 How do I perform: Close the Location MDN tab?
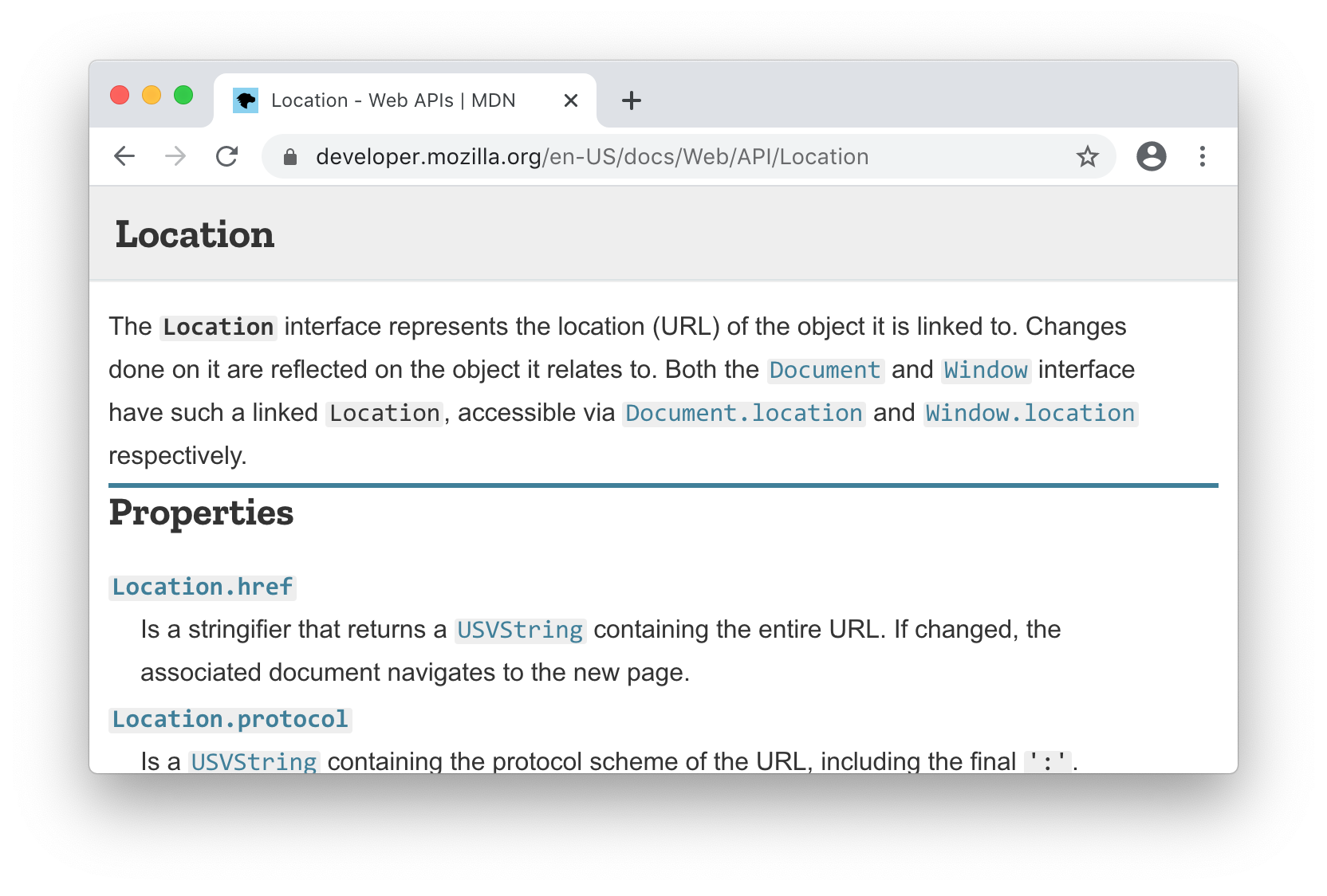(571, 100)
